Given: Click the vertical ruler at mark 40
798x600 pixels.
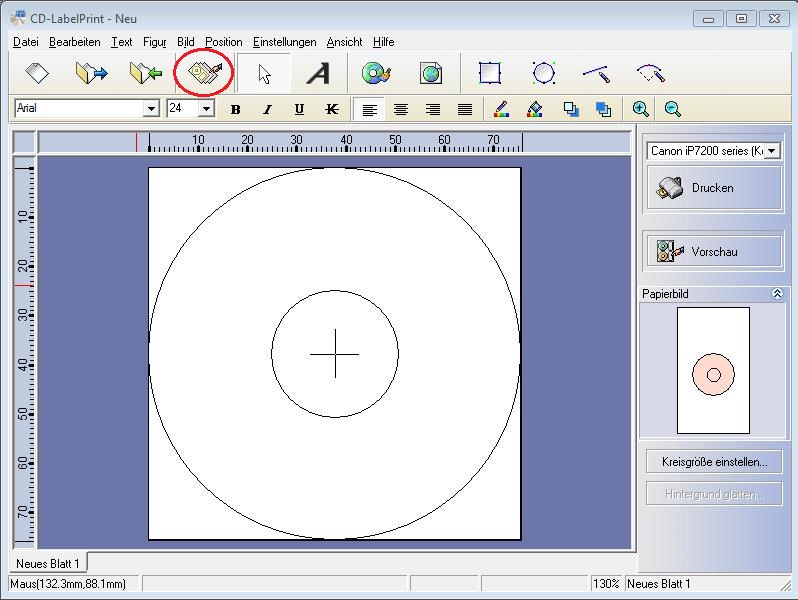Looking at the screenshot, I should [x=24, y=365].
